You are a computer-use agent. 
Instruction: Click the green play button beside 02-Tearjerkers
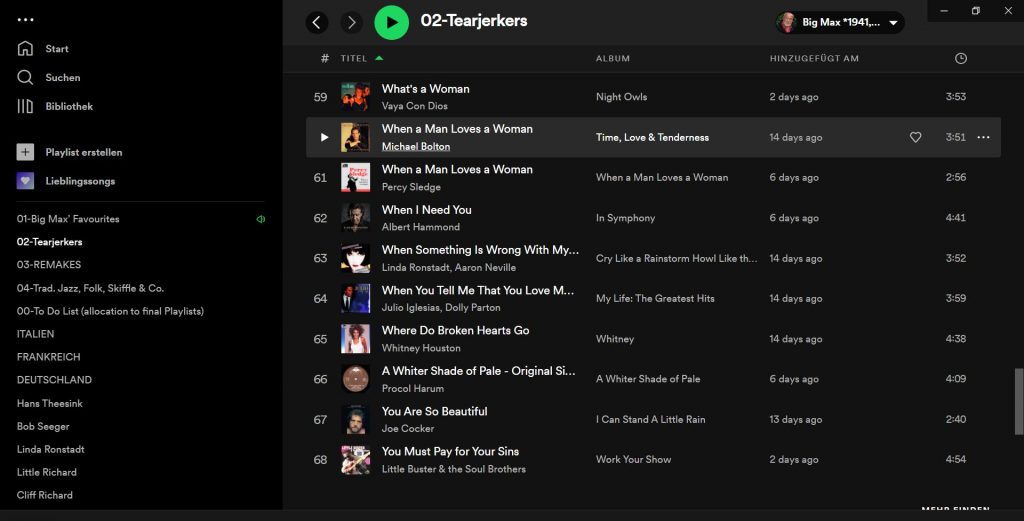(x=391, y=22)
